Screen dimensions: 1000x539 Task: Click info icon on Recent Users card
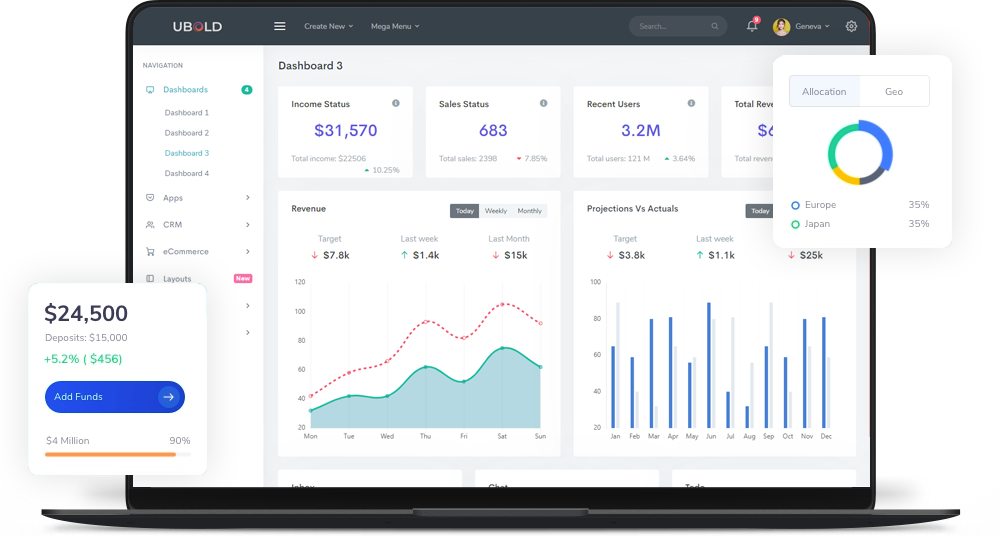coord(691,103)
